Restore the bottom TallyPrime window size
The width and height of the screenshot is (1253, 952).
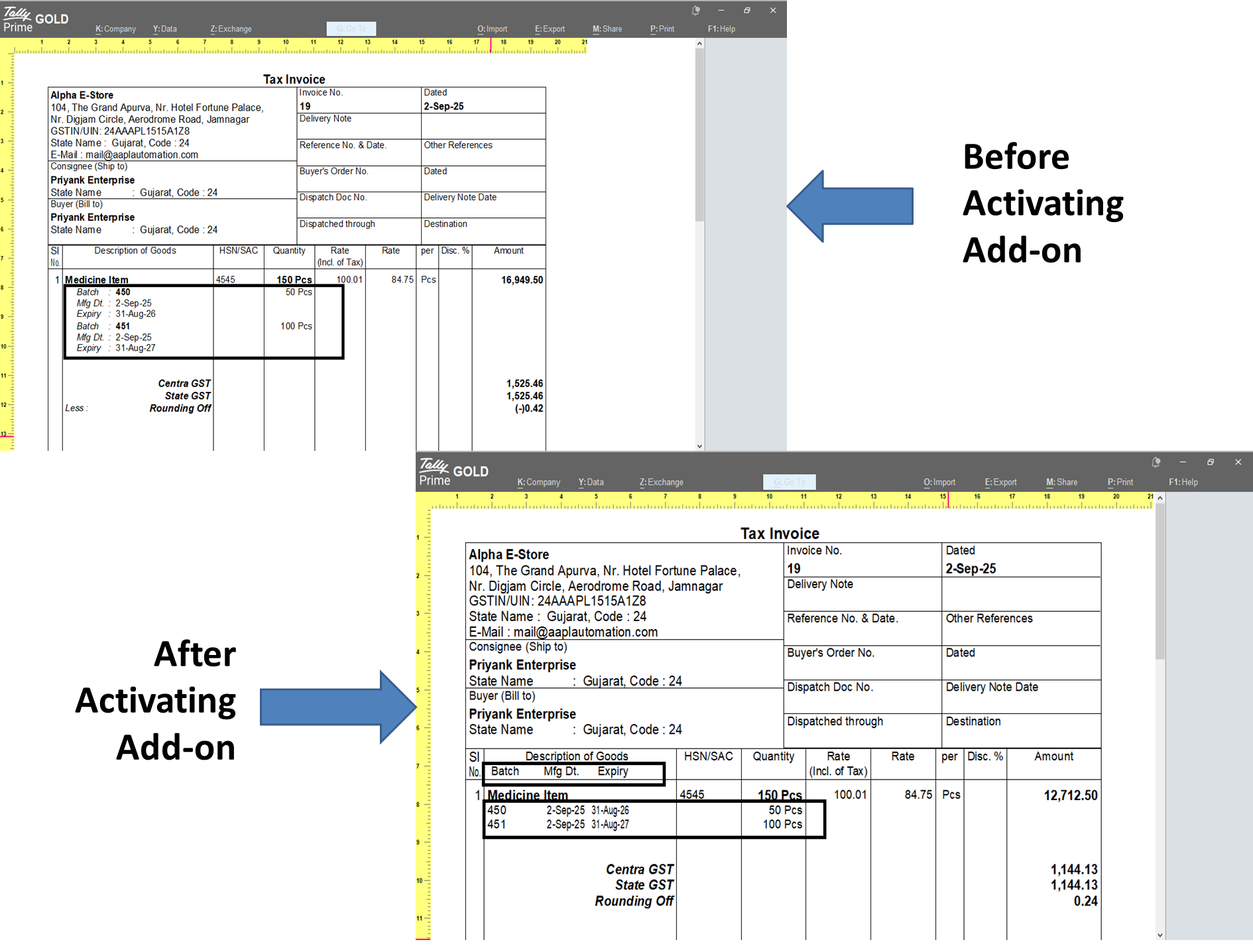[1211, 462]
